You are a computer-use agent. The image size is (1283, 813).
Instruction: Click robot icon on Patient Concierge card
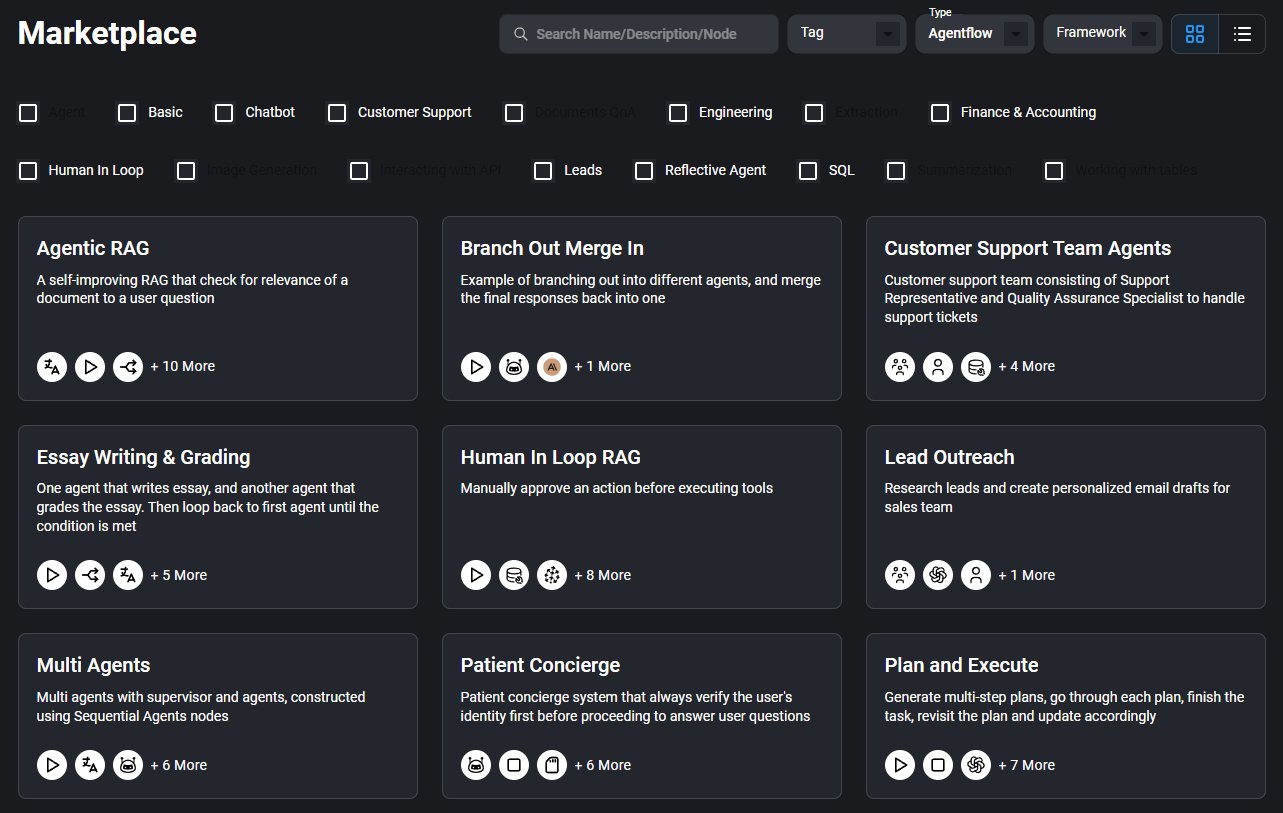point(476,765)
